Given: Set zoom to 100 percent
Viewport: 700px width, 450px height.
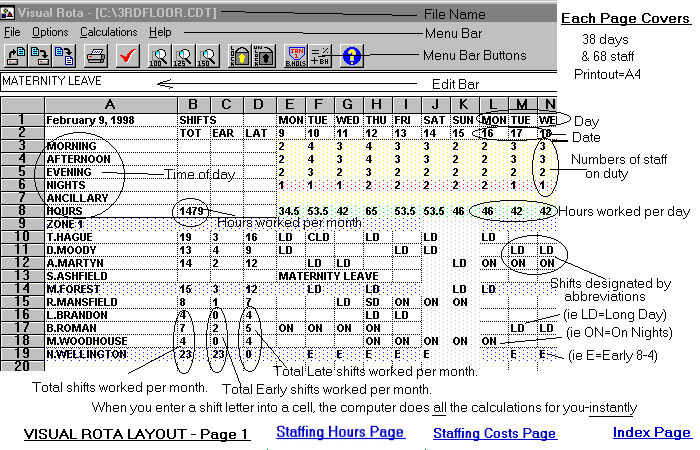Looking at the screenshot, I should pos(159,56).
